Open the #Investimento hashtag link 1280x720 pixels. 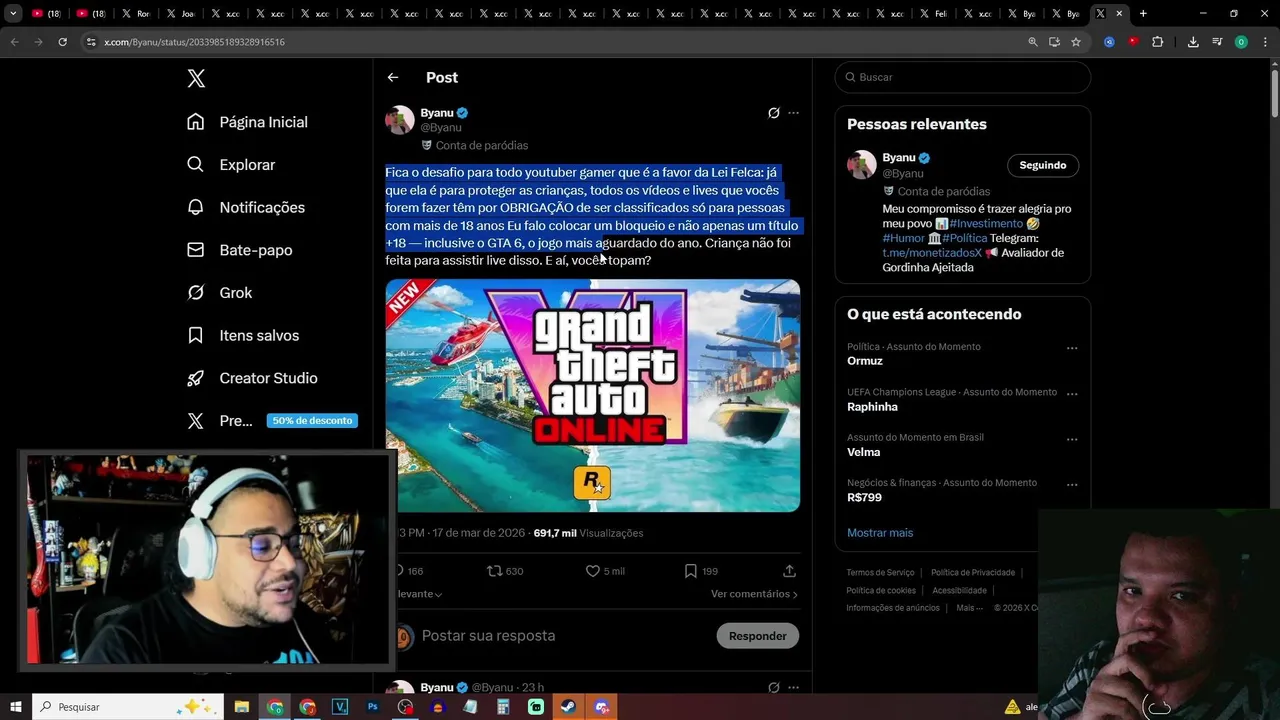pos(986,224)
